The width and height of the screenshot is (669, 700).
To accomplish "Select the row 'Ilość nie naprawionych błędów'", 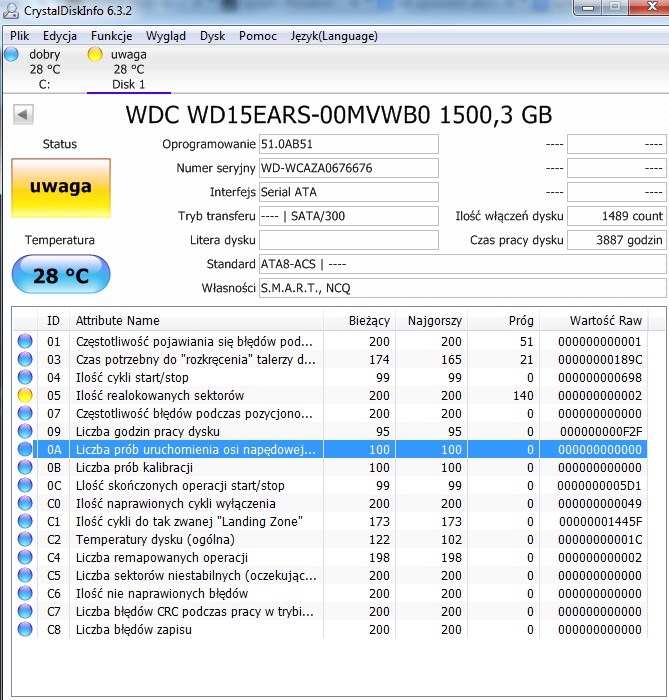I will click(330, 593).
